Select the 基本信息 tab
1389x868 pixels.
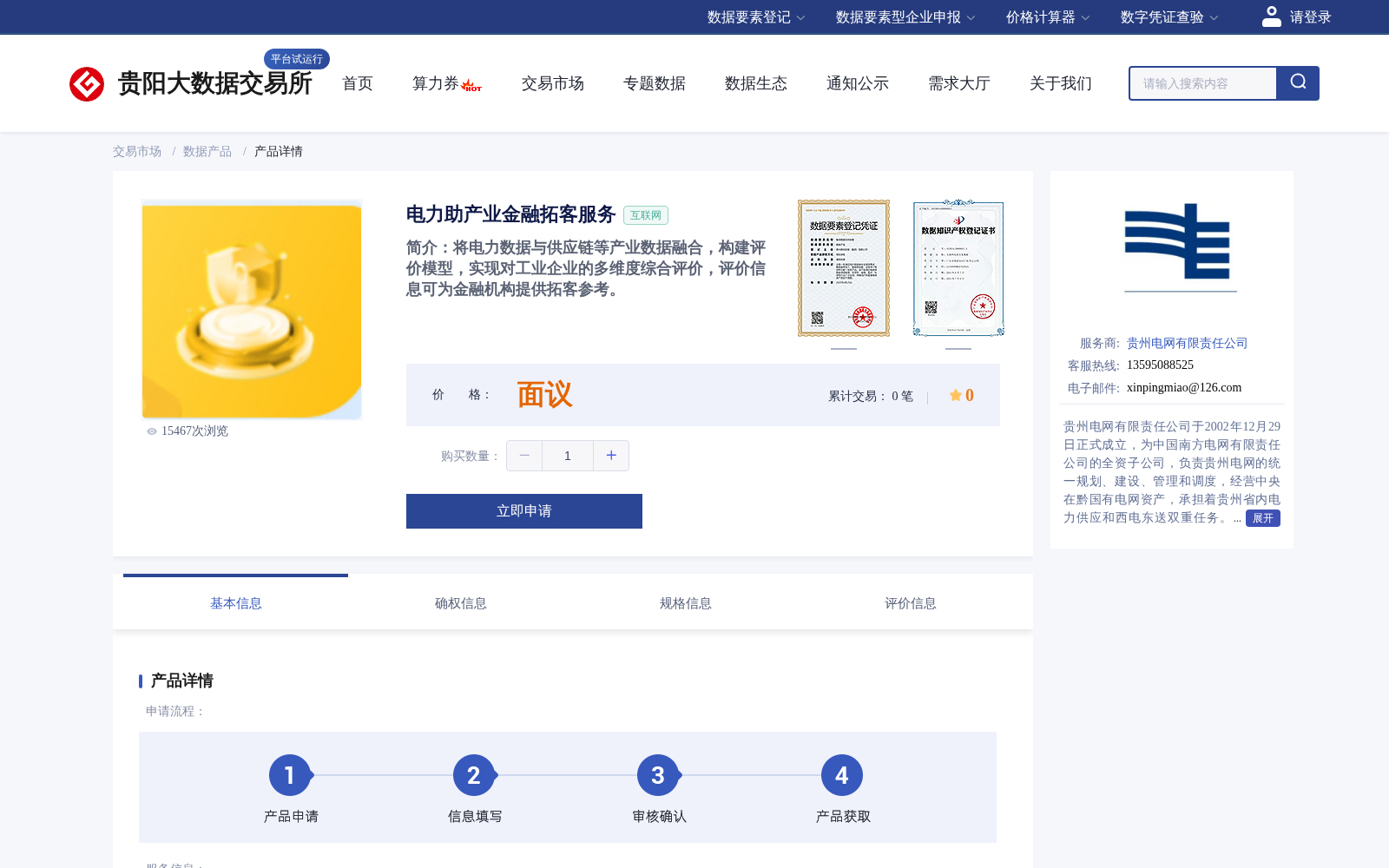(x=236, y=603)
